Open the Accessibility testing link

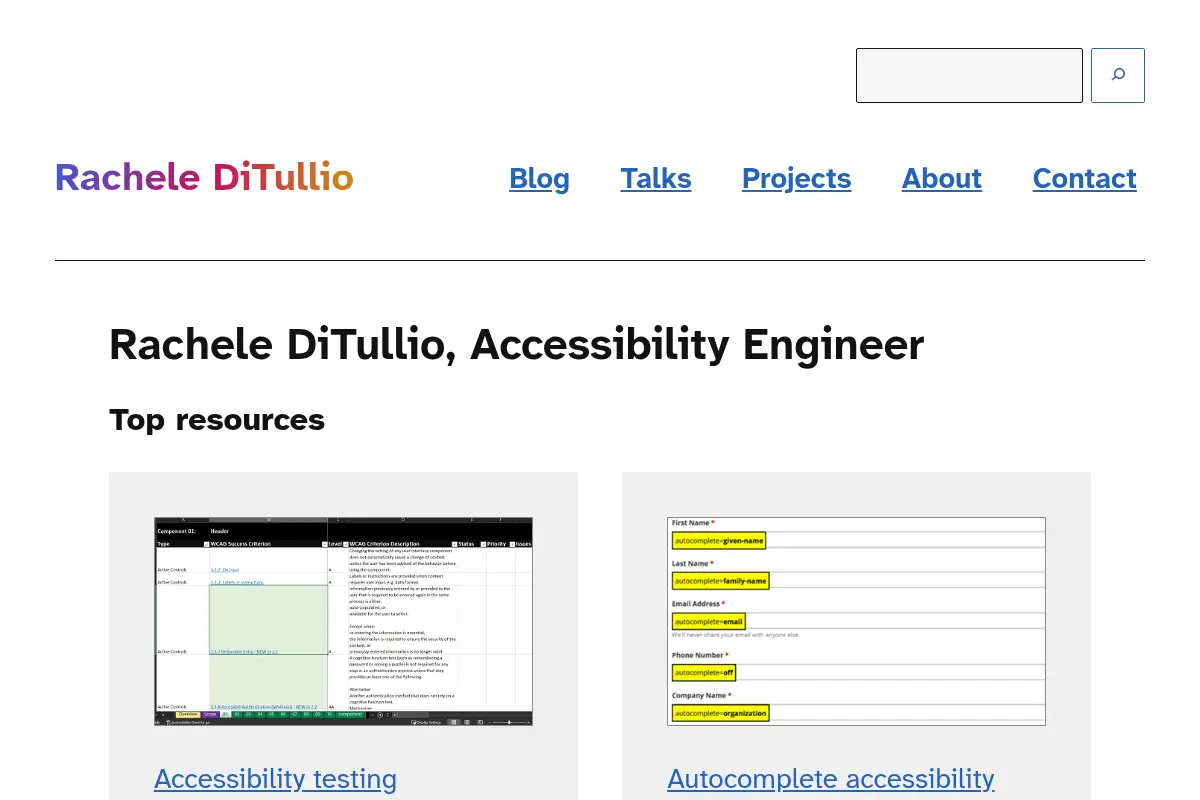[276, 779]
